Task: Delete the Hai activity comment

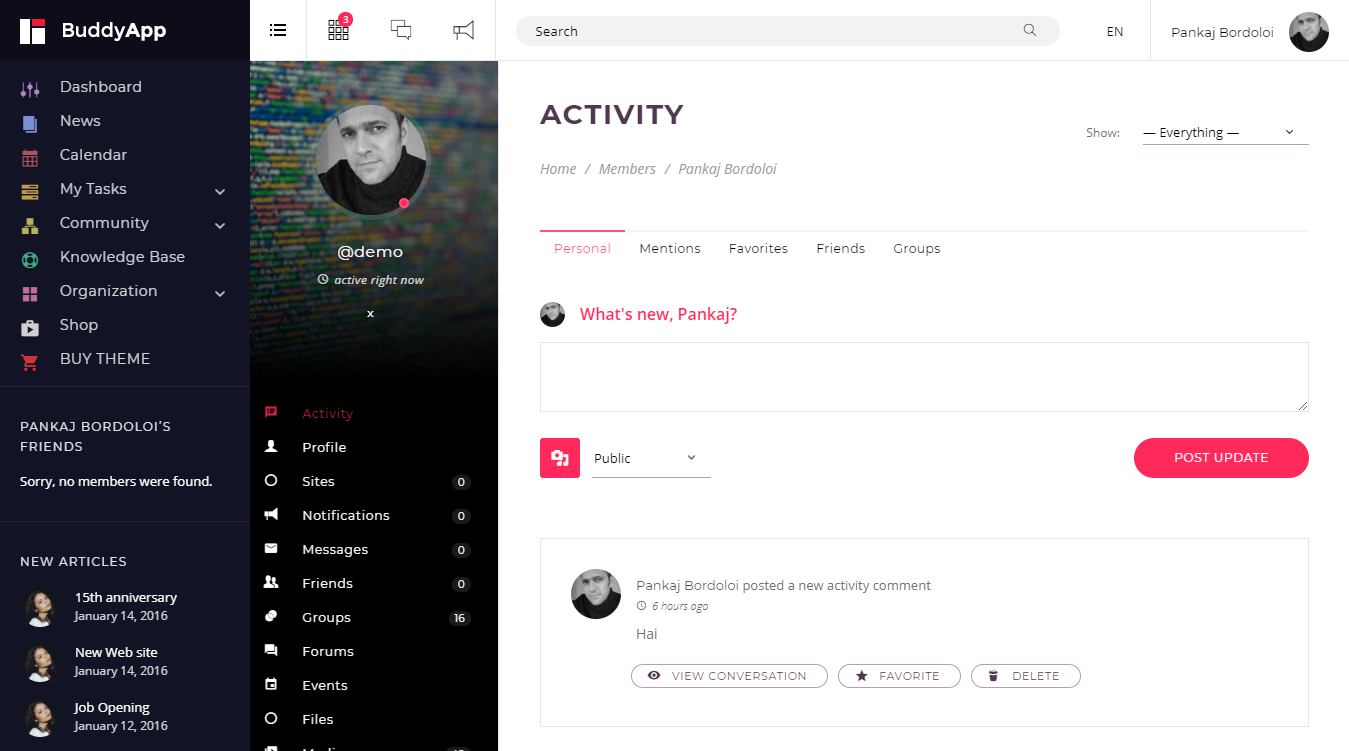Action: coord(1026,676)
